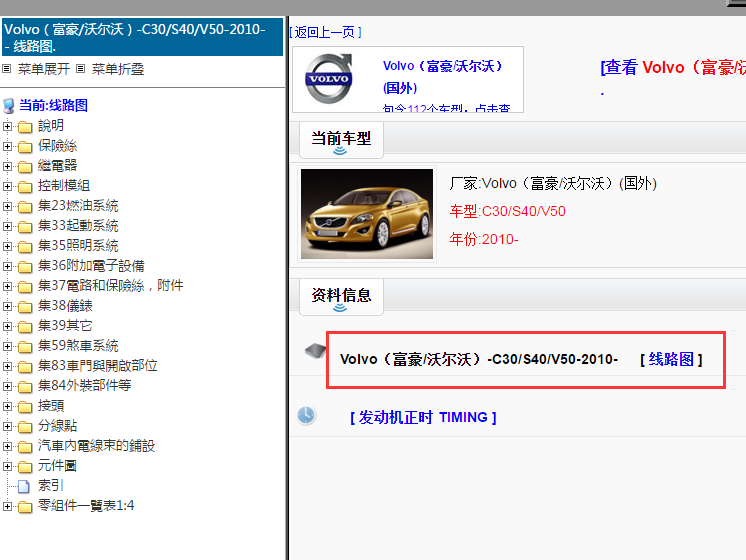
Task: Expand the 說明 tree node
Action: 7,126
